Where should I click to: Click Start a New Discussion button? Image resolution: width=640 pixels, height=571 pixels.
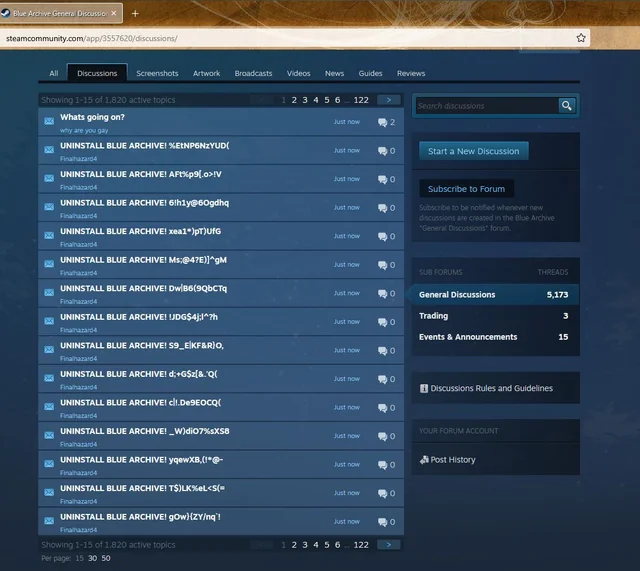[x=473, y=151]
